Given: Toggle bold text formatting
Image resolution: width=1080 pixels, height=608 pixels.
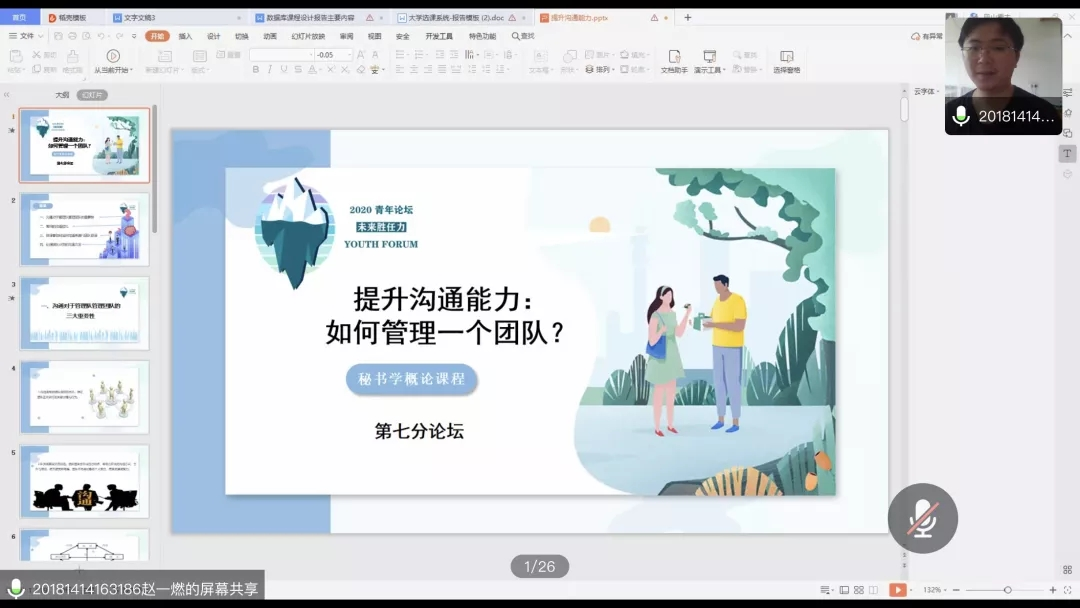Looking at the screenshot, I should (x=256, y=70).
